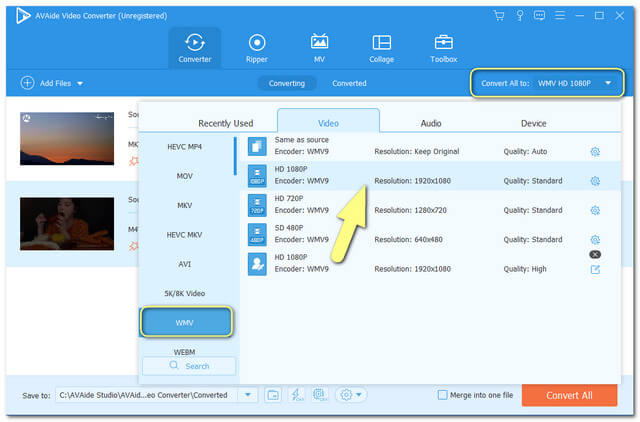Image resolution: width=640 pixels, height=422 pixels.
Task: Click the format Search field
Action: pyautogui.click(x=189, y=366)
